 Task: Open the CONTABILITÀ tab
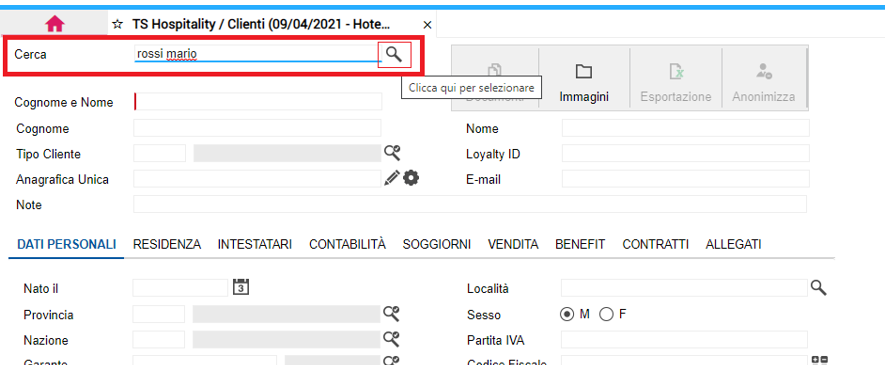pos(347,244)
